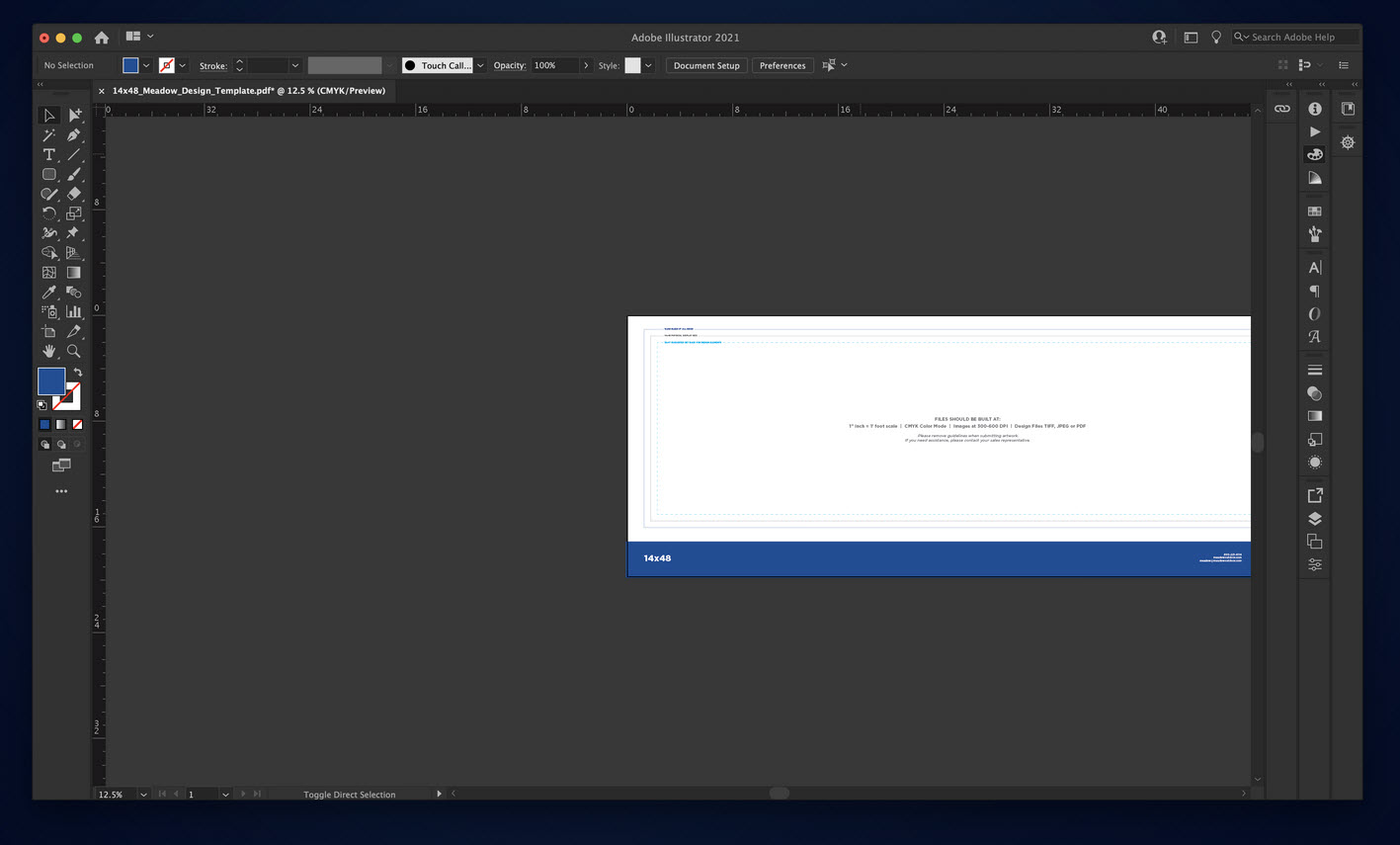Select the Gradient tool
Viewport: 1400px width, 845px height.
[74, 272]
